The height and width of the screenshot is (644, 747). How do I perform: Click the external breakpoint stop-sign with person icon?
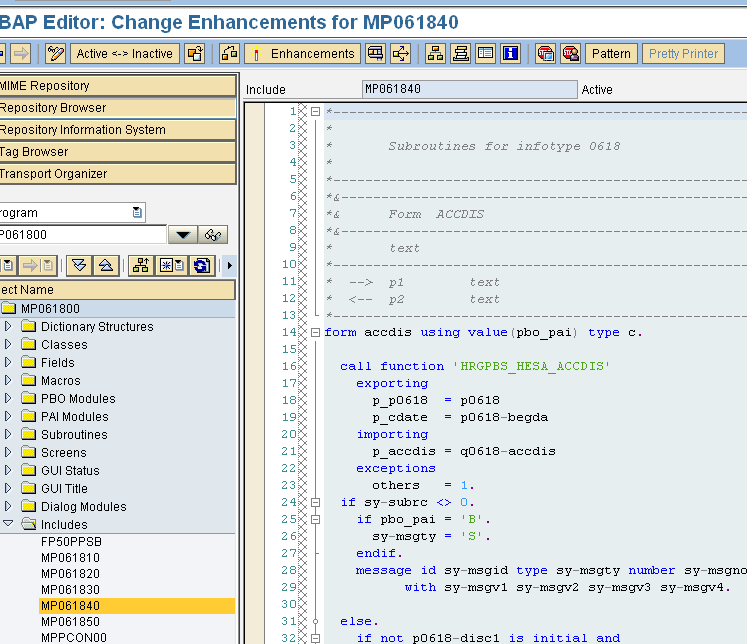tap(570, 54)
